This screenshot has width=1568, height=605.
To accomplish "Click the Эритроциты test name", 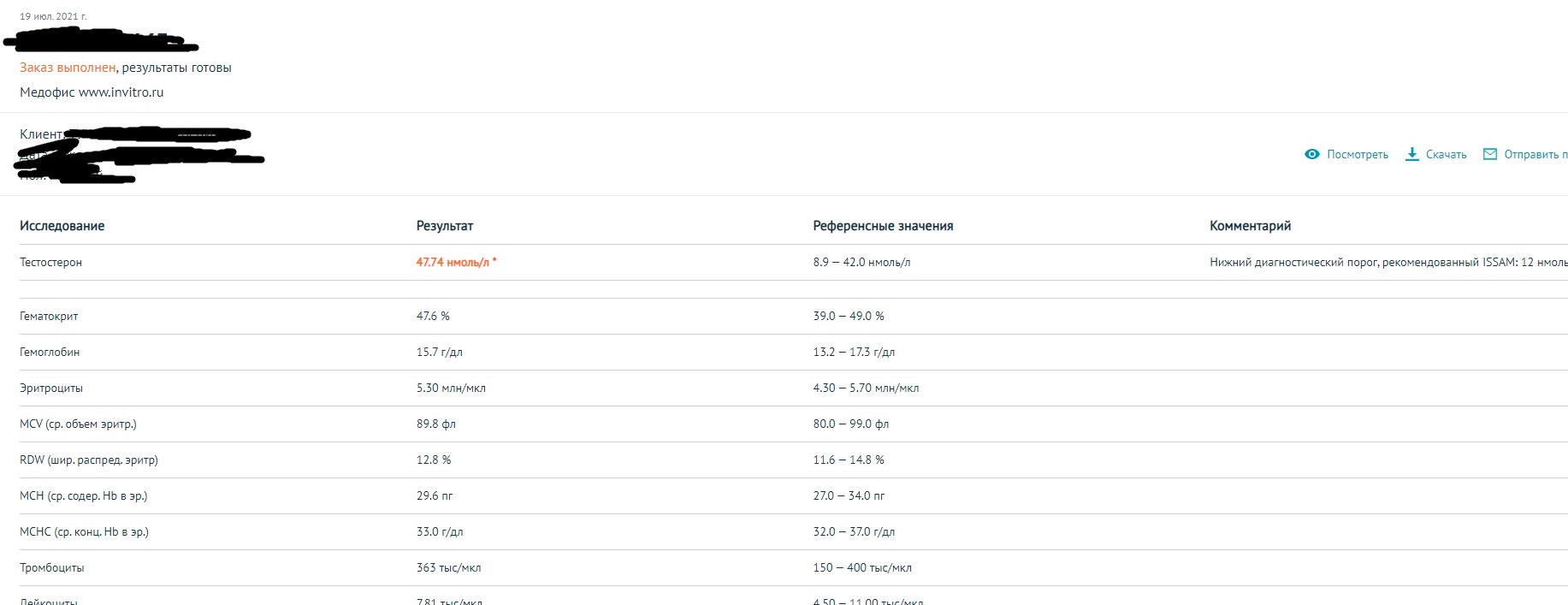I will point(51,389).
